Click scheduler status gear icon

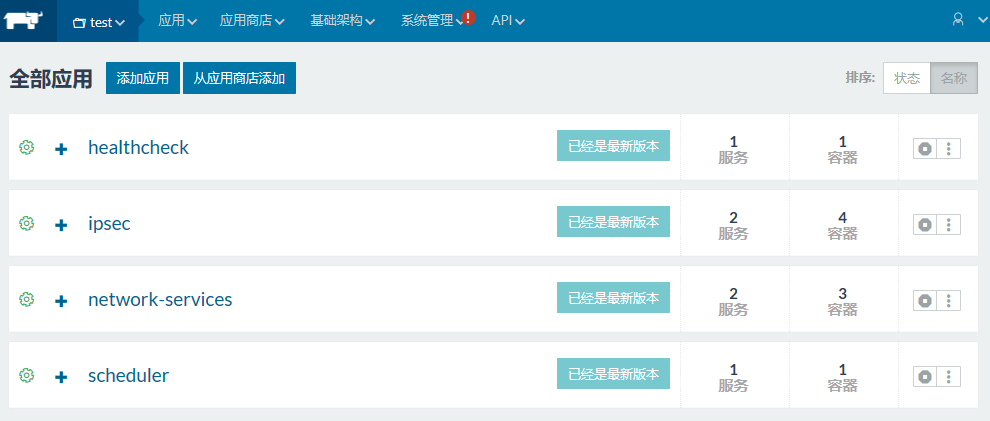click(26, 376)
